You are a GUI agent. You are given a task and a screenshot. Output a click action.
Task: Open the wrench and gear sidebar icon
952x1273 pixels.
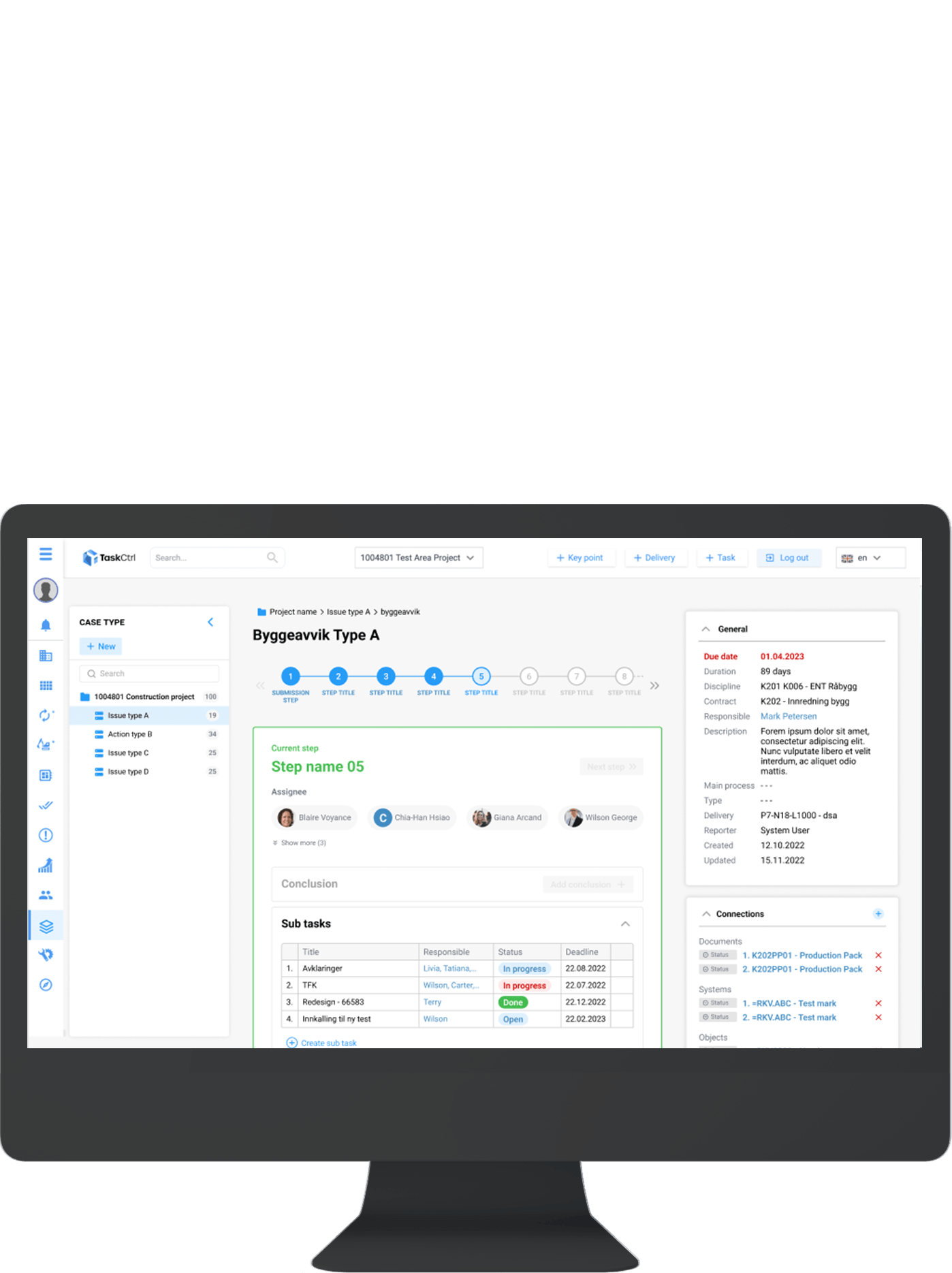coord(46,955)
